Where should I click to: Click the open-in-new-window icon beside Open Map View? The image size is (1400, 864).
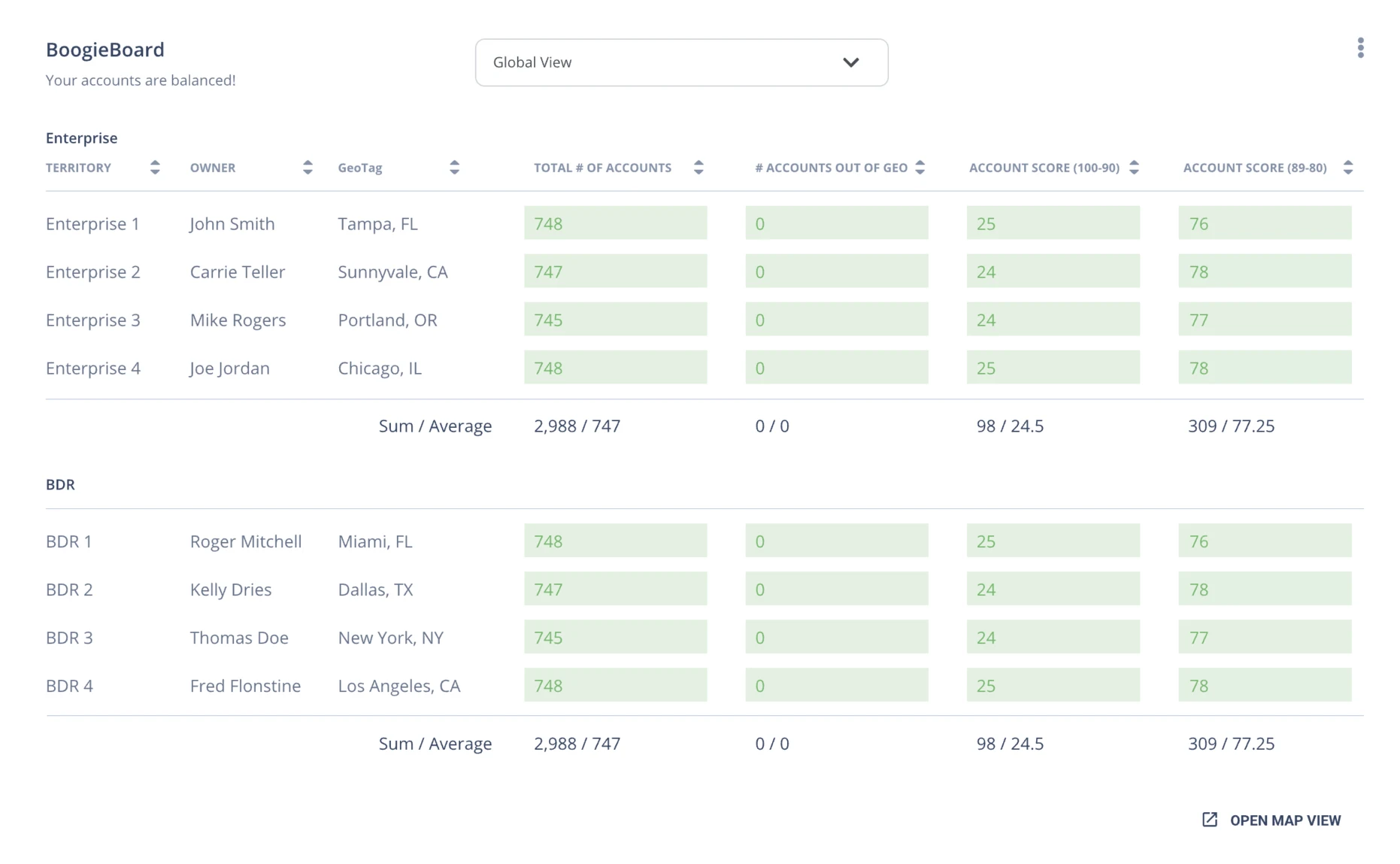[1209, 820]
